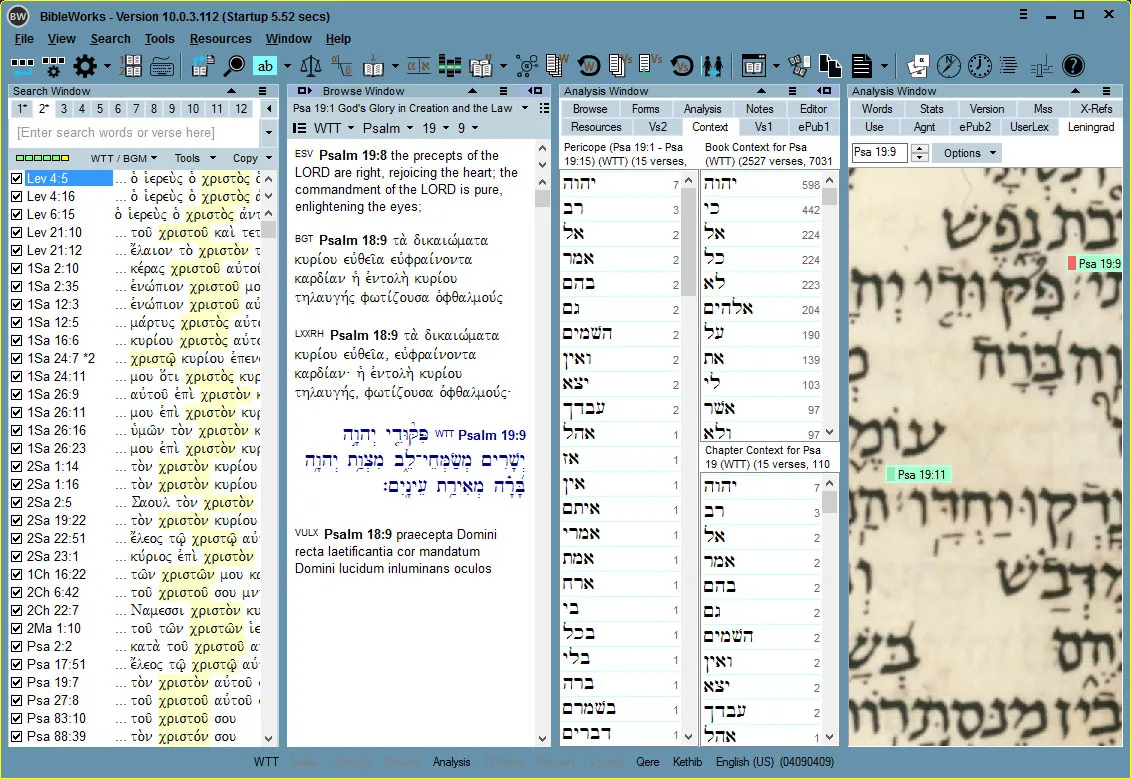Viewport: 1131px width, 779px height.
Task: Open the clock icon in toolbar
Action: pos(979,66)
